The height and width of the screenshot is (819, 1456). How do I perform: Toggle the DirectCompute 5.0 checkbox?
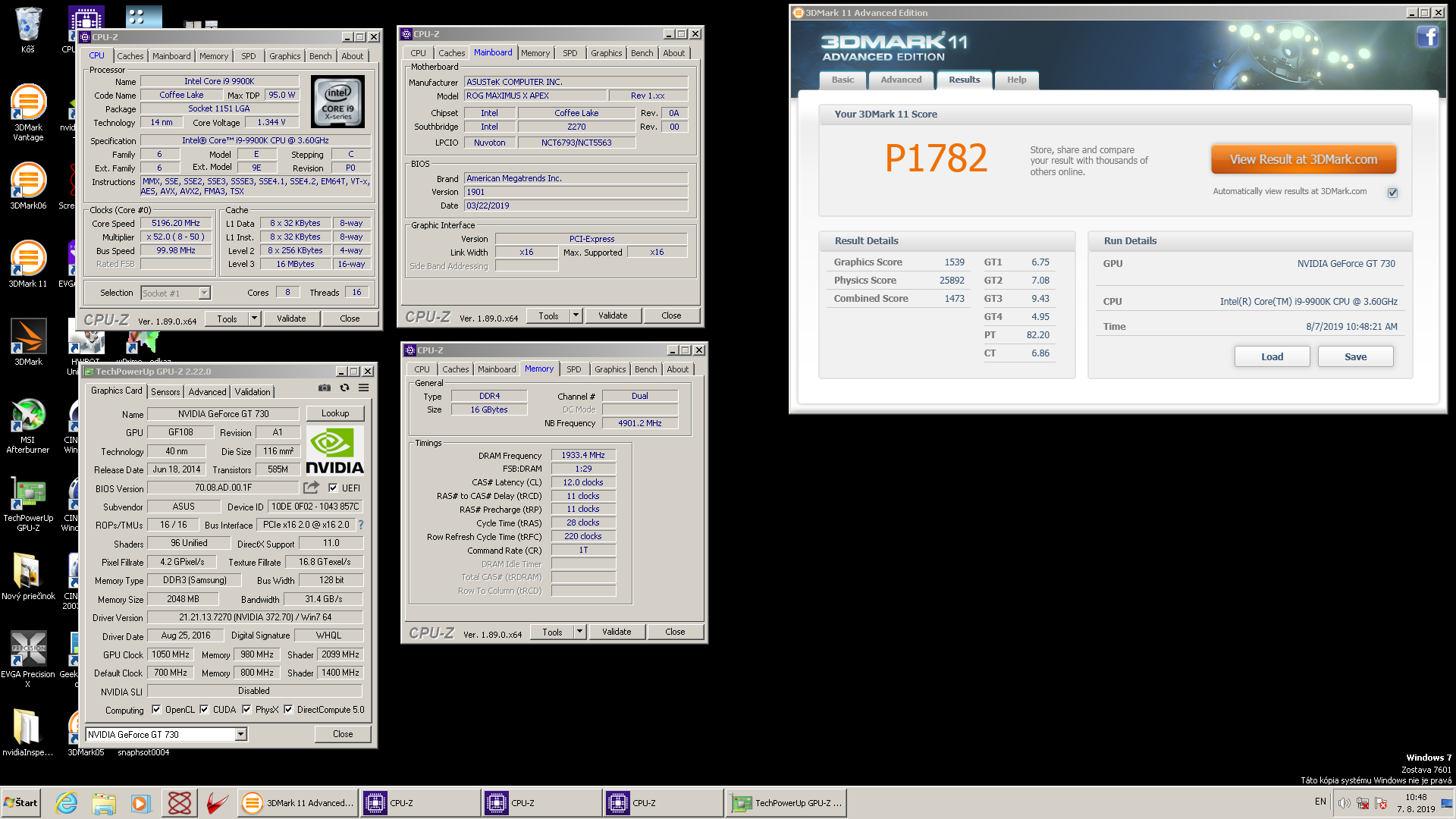[x=288, y=710]
